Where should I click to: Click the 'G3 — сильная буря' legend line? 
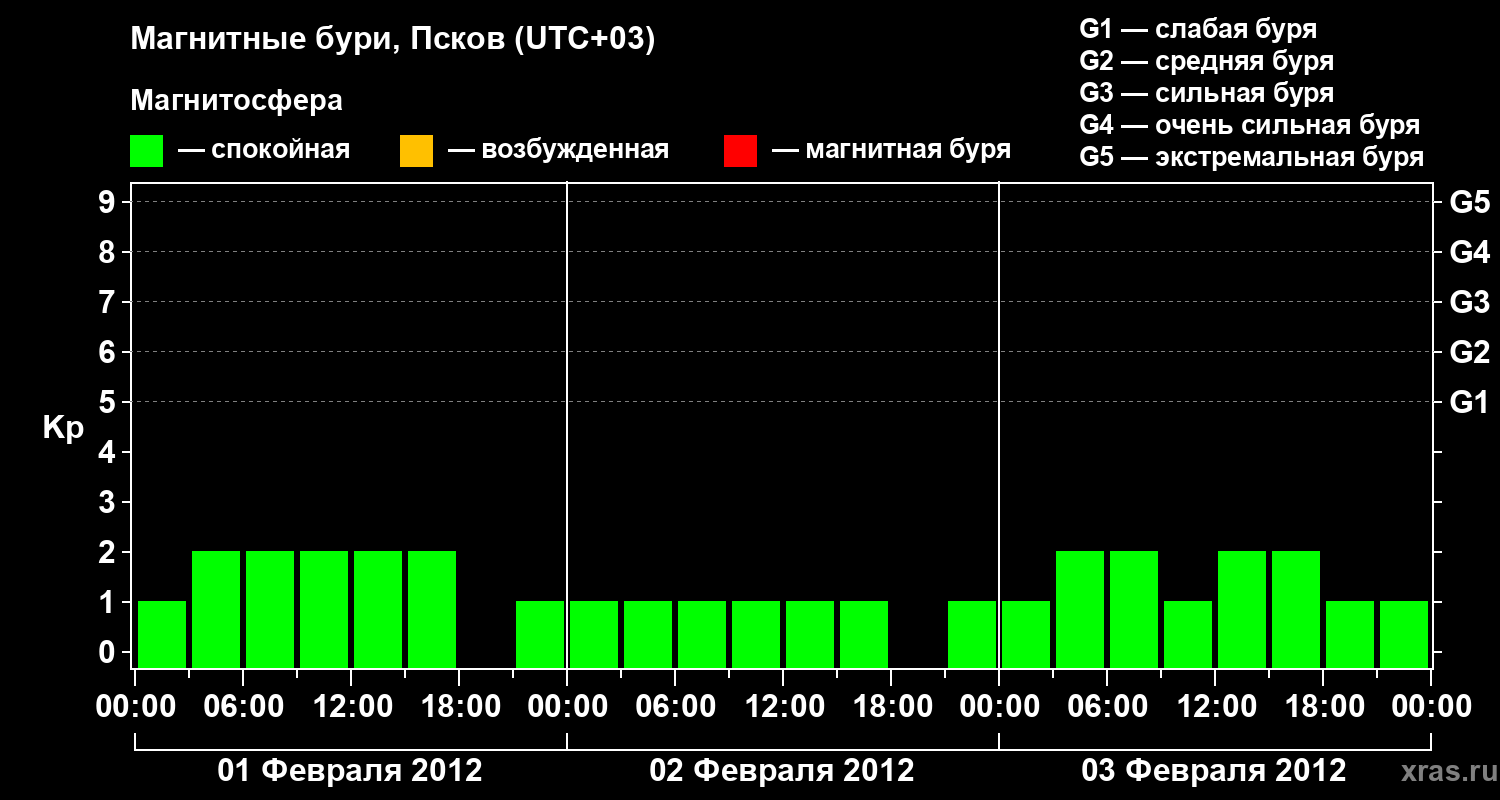[x=1207, y=93]
